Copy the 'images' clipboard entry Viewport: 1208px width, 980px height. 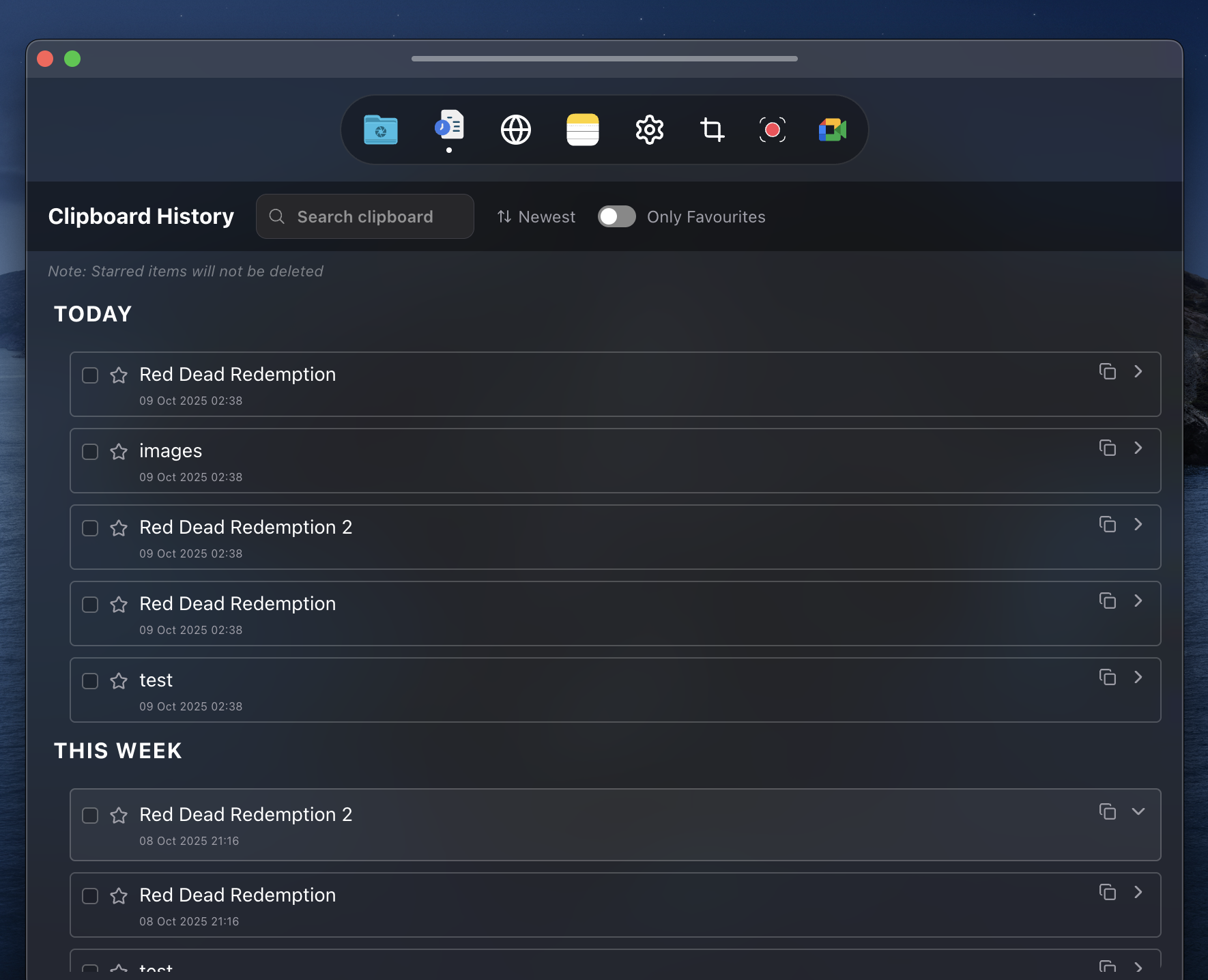1107,448
